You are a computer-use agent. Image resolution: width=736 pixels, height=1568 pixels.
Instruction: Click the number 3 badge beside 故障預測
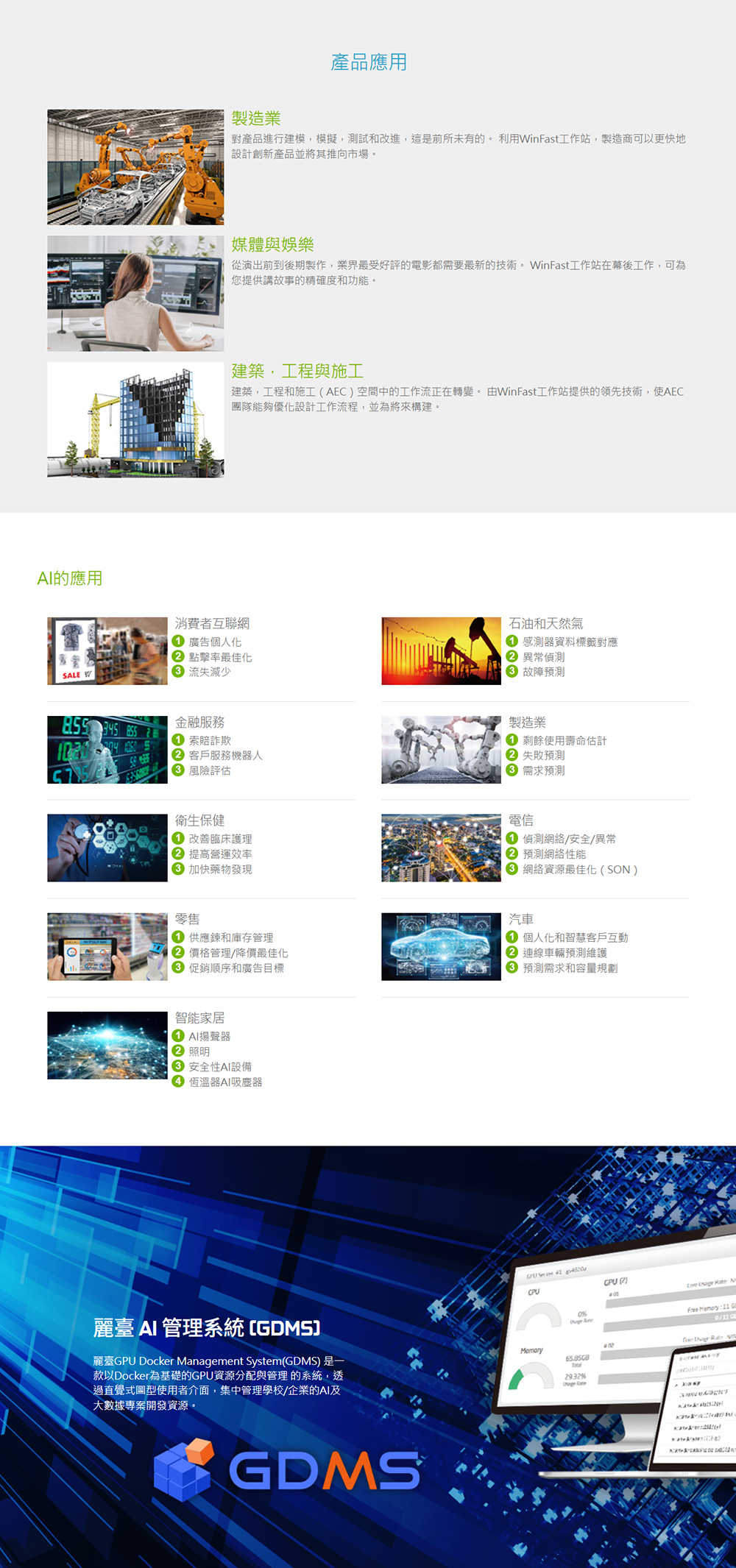tap(512, 671)
